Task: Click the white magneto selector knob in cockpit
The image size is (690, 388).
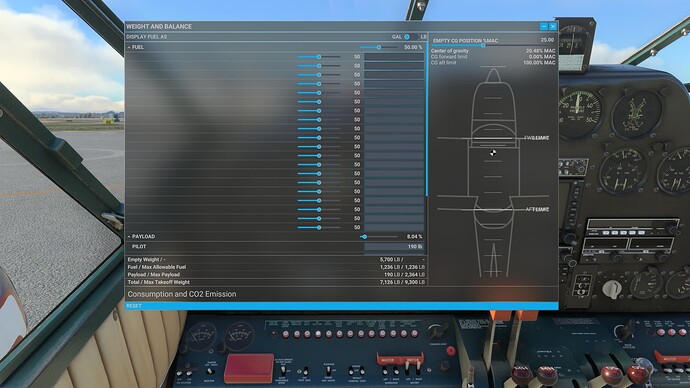Action: (611, 289)
